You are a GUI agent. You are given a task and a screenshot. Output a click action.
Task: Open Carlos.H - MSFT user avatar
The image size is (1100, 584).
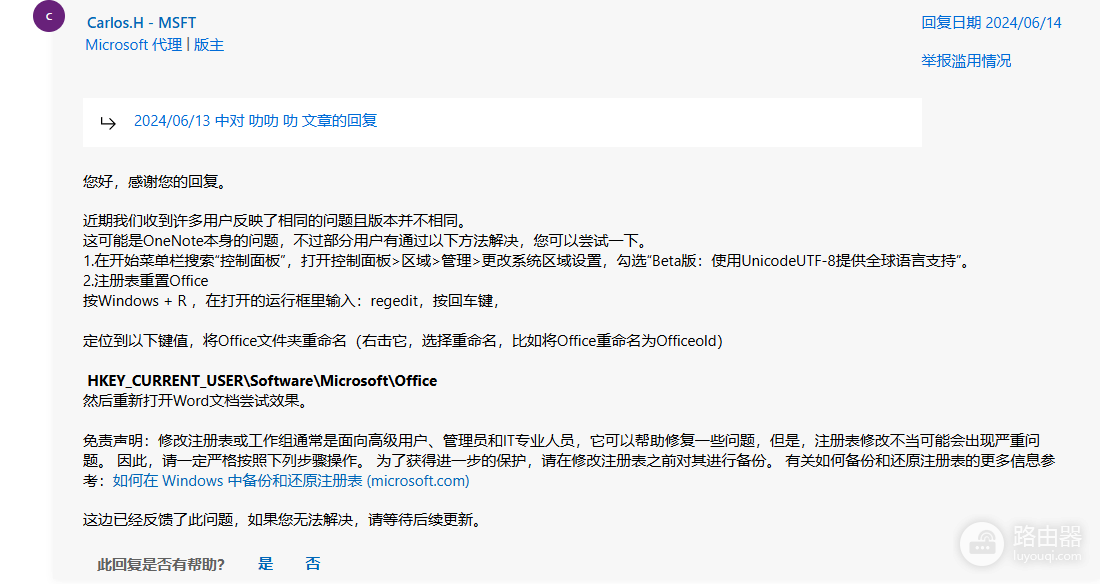tap(49, 16)
